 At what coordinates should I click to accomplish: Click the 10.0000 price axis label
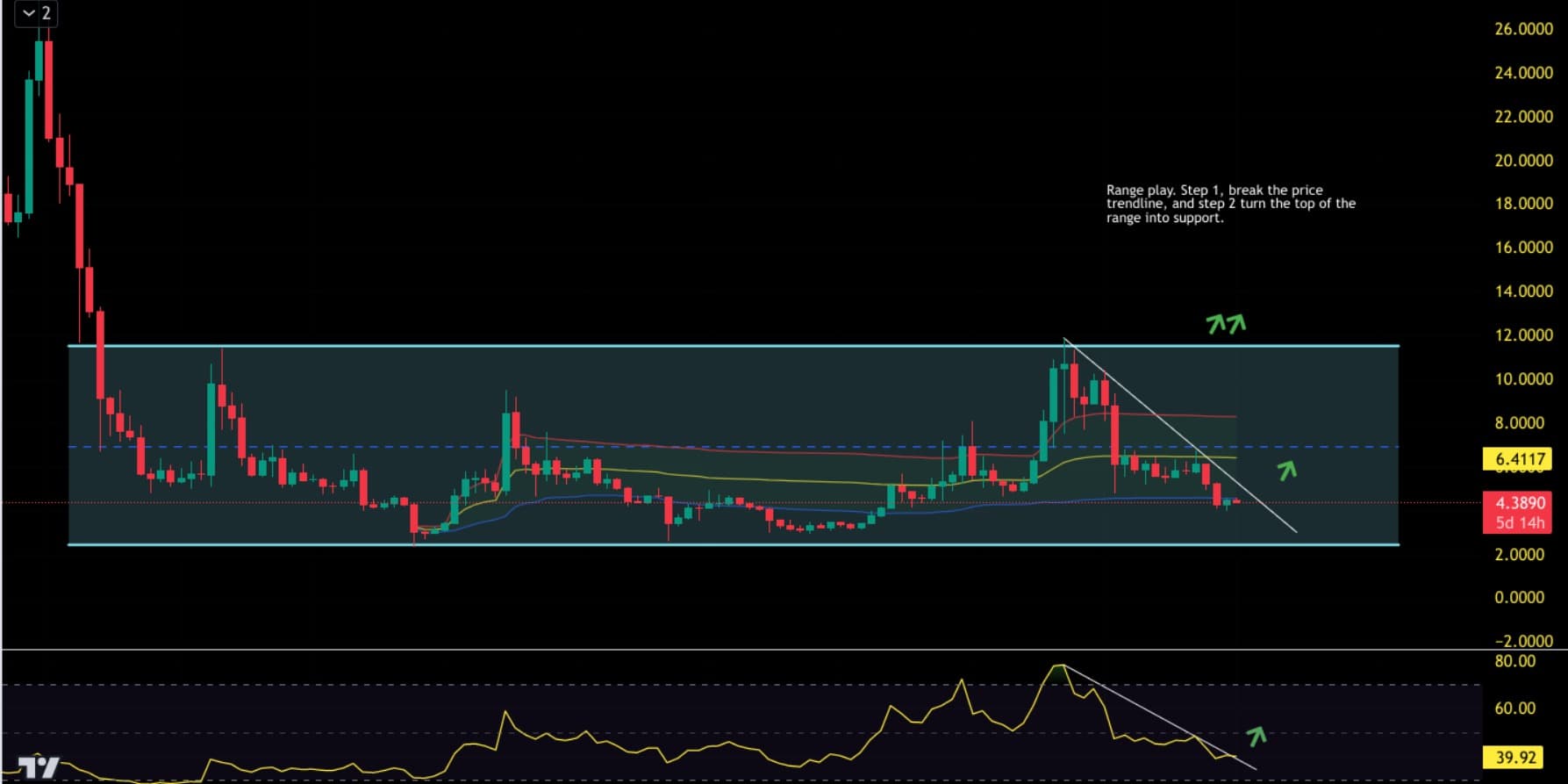tap(1523, 379)
